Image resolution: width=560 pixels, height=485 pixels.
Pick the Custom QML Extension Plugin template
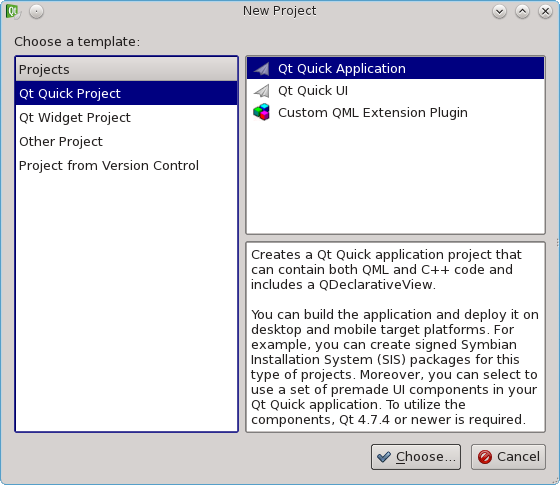point(395,112)
